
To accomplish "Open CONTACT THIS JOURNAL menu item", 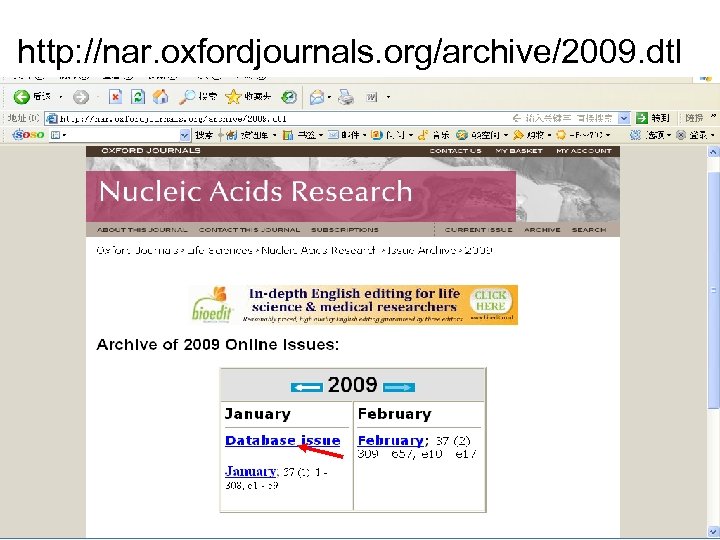I will point(249,230).
